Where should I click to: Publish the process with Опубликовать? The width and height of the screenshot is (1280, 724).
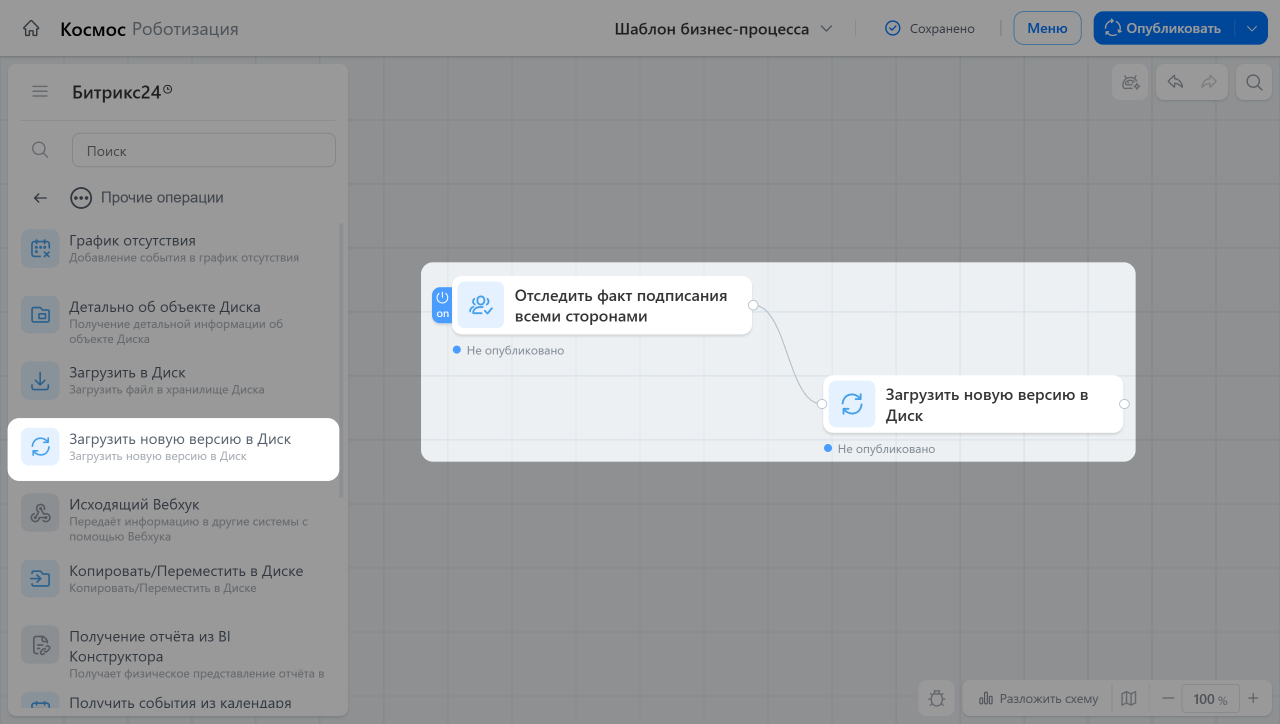click(x=1164, y=28)
